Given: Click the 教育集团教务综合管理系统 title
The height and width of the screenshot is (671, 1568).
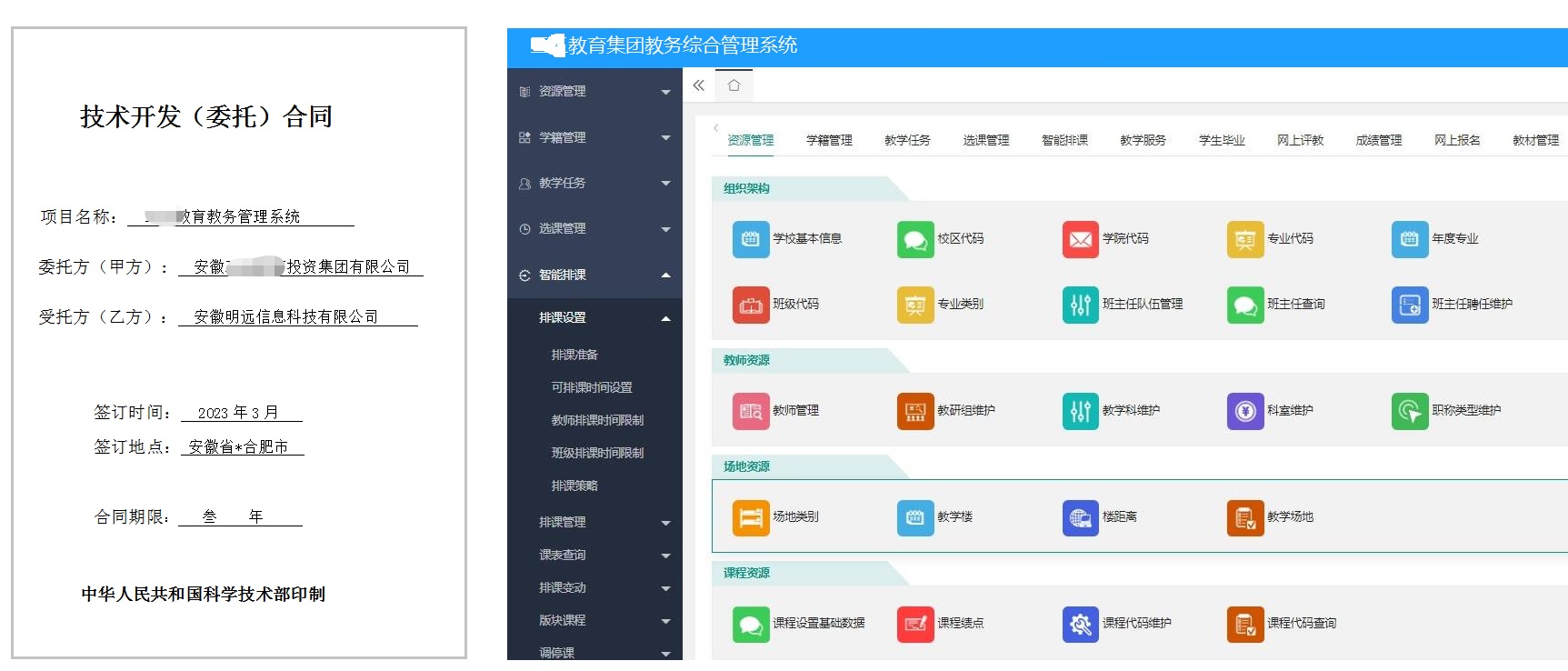Looking at the screenshot, I should pyautogui.click(x=682, y=45).
